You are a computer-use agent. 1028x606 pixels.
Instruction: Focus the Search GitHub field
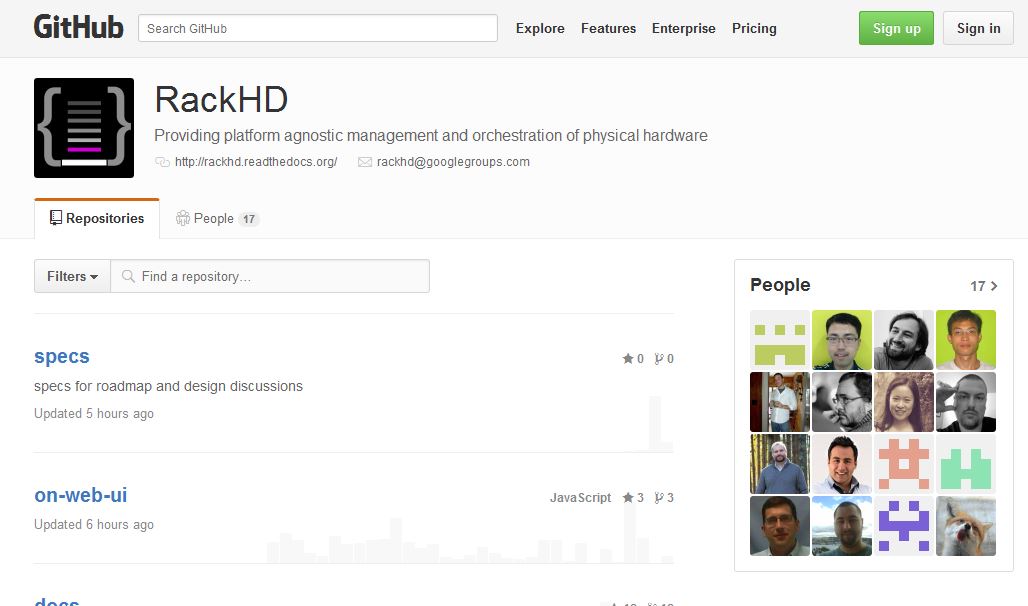[x=318, y=28]
